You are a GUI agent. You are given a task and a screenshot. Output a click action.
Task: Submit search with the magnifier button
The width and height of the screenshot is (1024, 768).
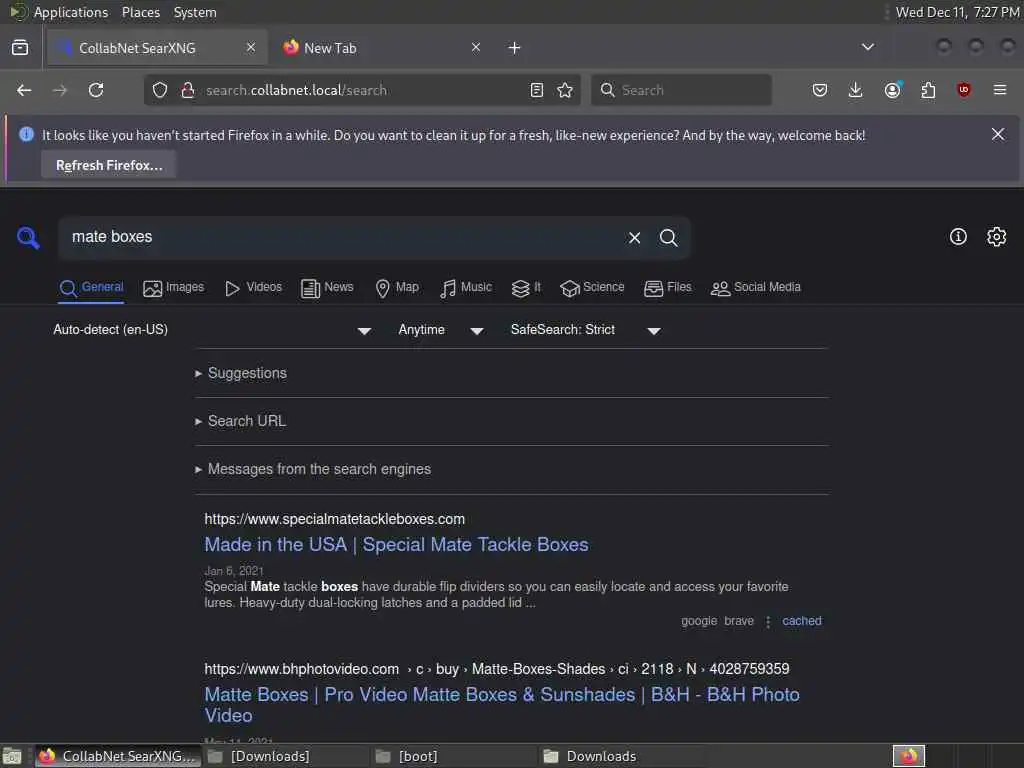[668, 238]
